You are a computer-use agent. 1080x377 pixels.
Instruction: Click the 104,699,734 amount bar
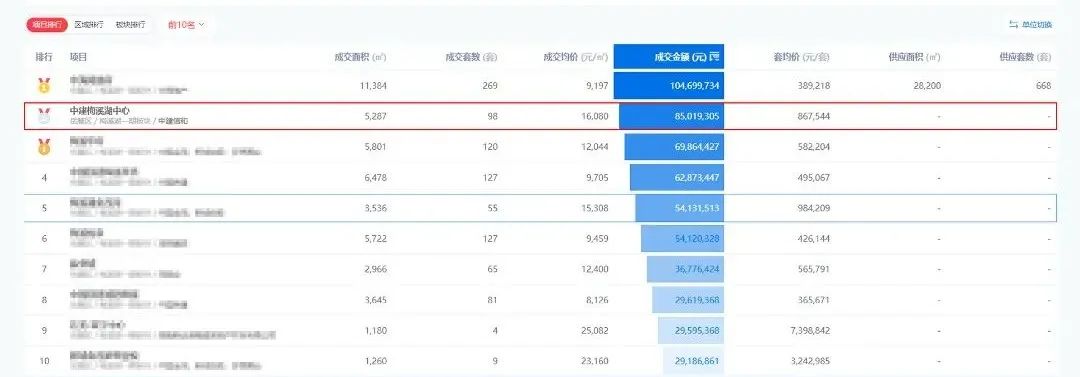click(668, 86)
